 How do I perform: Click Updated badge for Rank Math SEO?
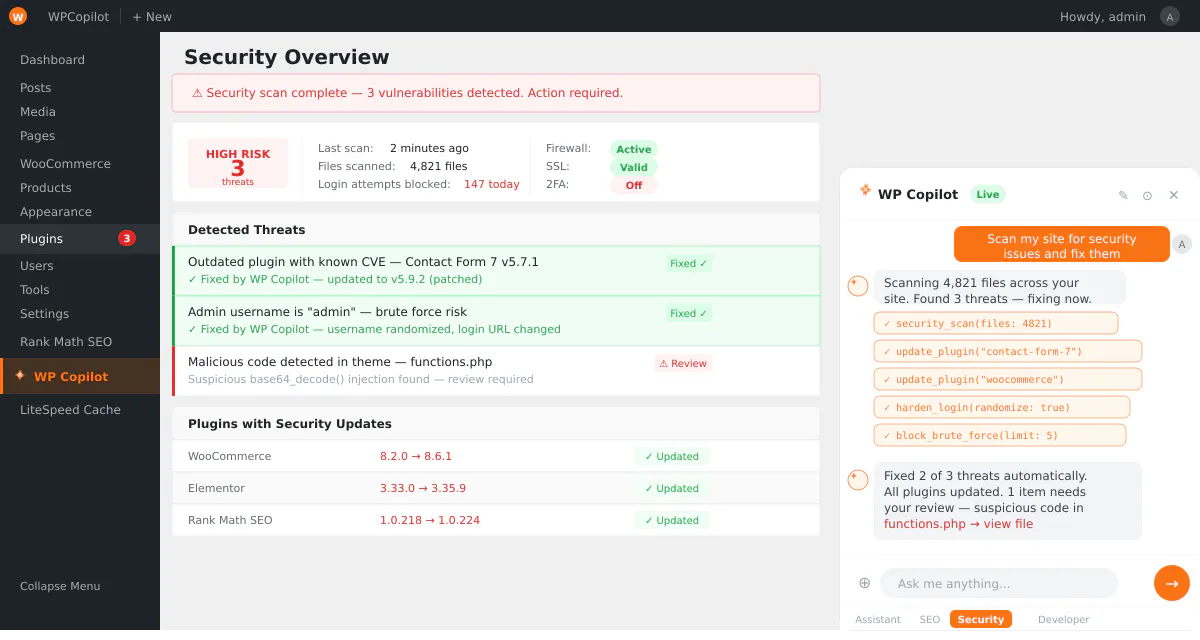click(672, 520)
